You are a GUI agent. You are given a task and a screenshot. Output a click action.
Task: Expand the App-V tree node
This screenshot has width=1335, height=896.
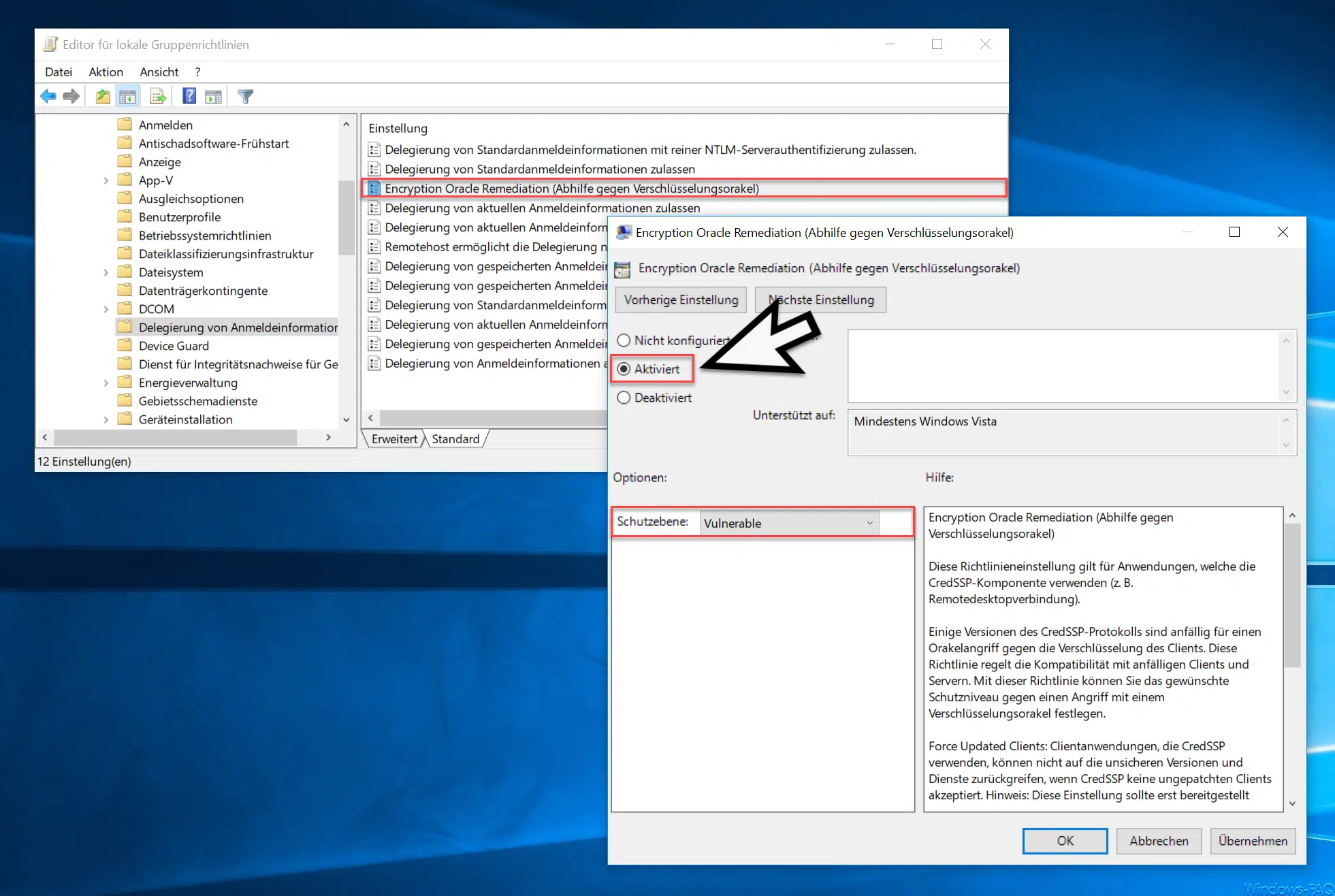coord(106,180)
